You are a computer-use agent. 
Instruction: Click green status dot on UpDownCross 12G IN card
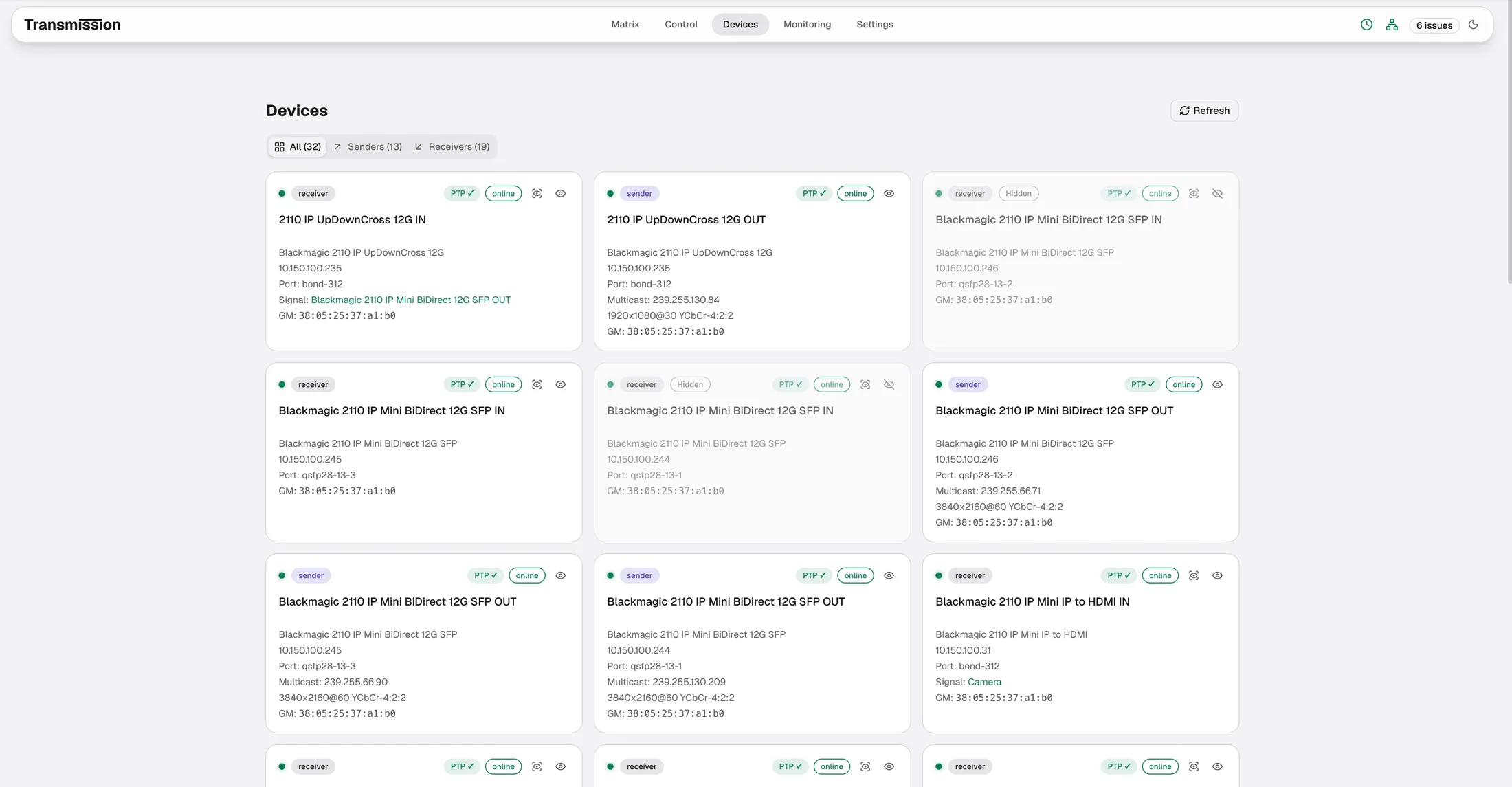pyautogui.click(x=282, y=194)
